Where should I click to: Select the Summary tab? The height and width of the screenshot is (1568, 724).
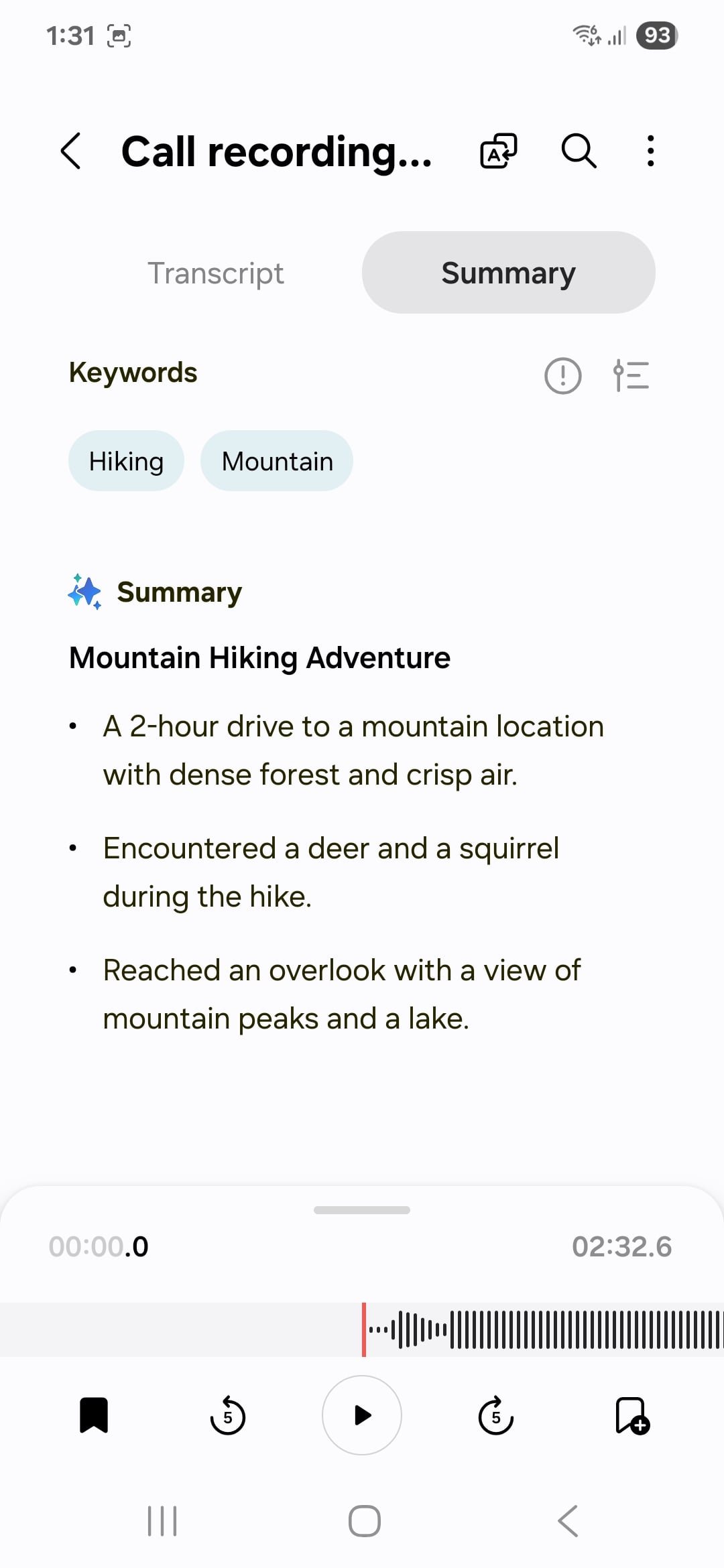click(508, 273)
